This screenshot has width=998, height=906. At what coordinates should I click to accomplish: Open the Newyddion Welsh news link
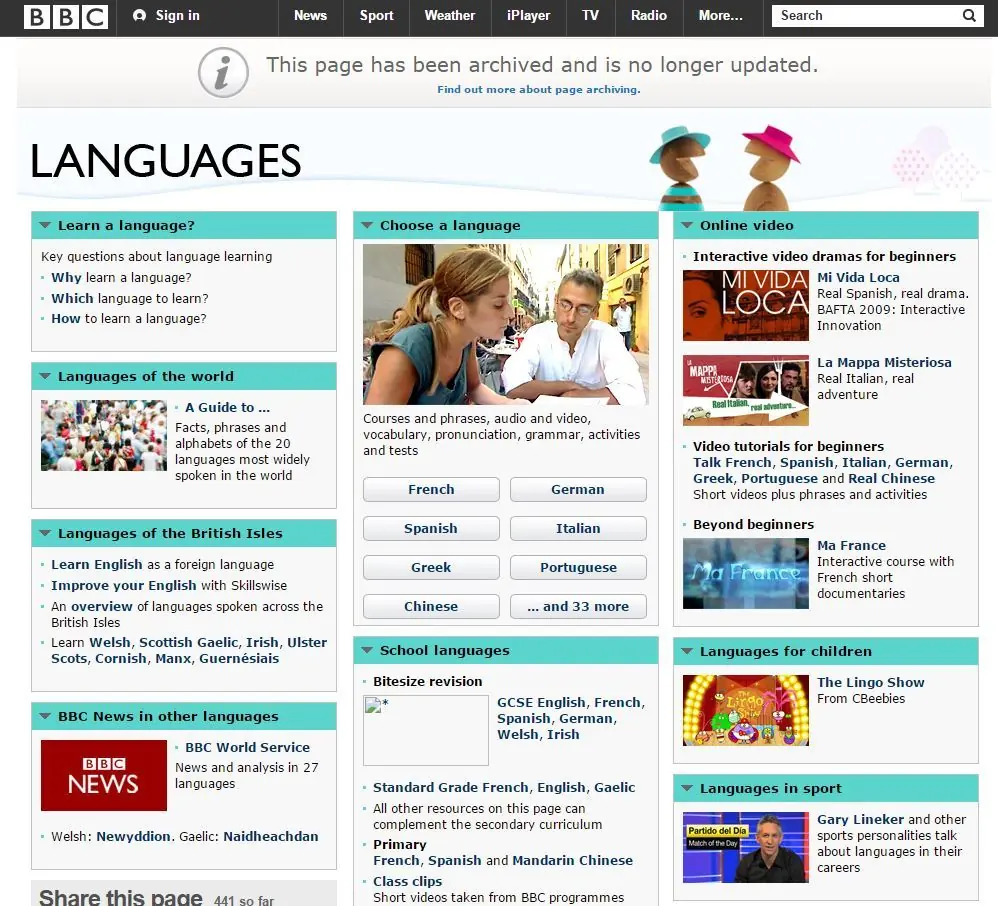click(x=133, y=837)
